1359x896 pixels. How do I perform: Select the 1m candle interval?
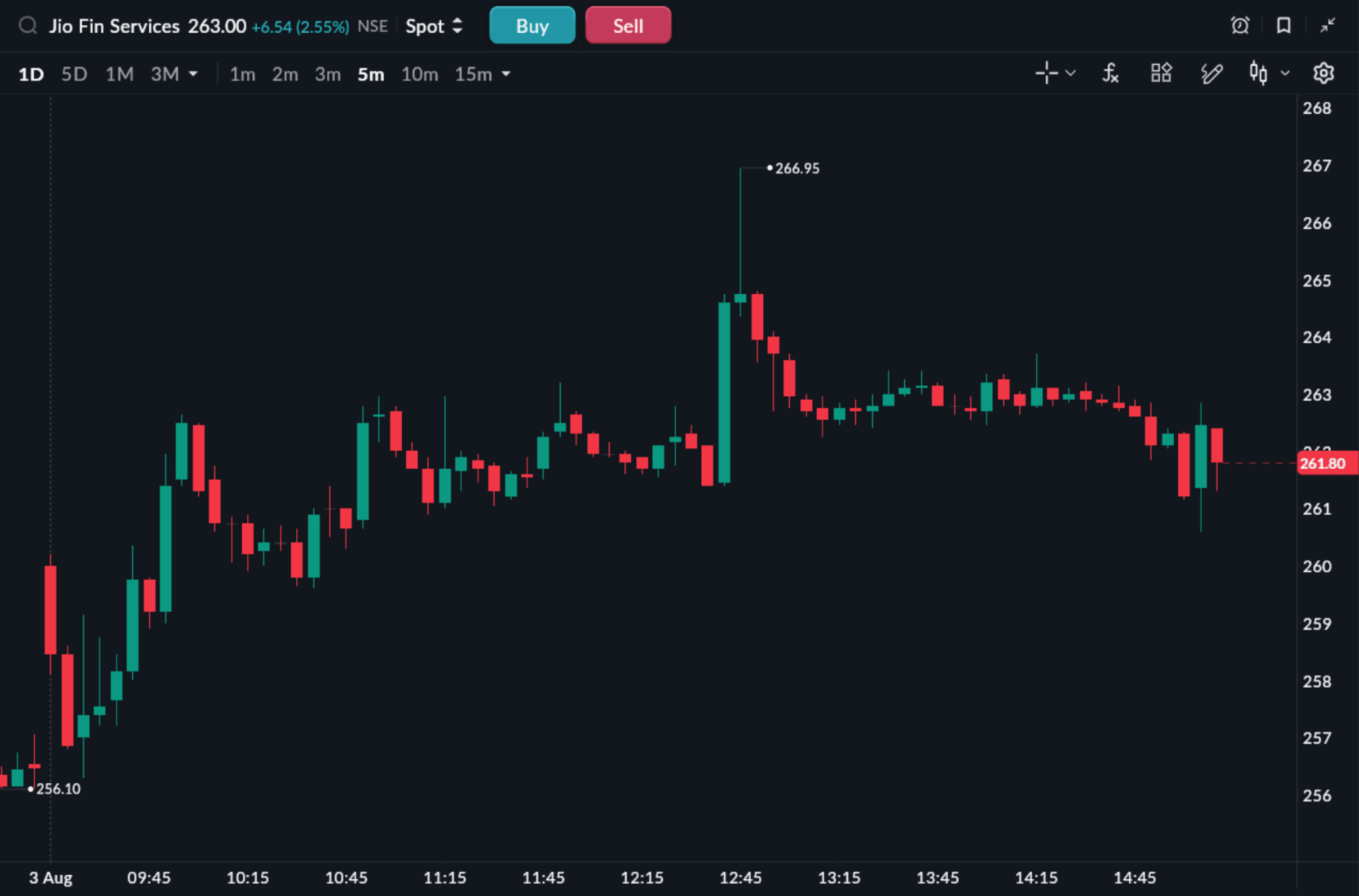point(243,74)
